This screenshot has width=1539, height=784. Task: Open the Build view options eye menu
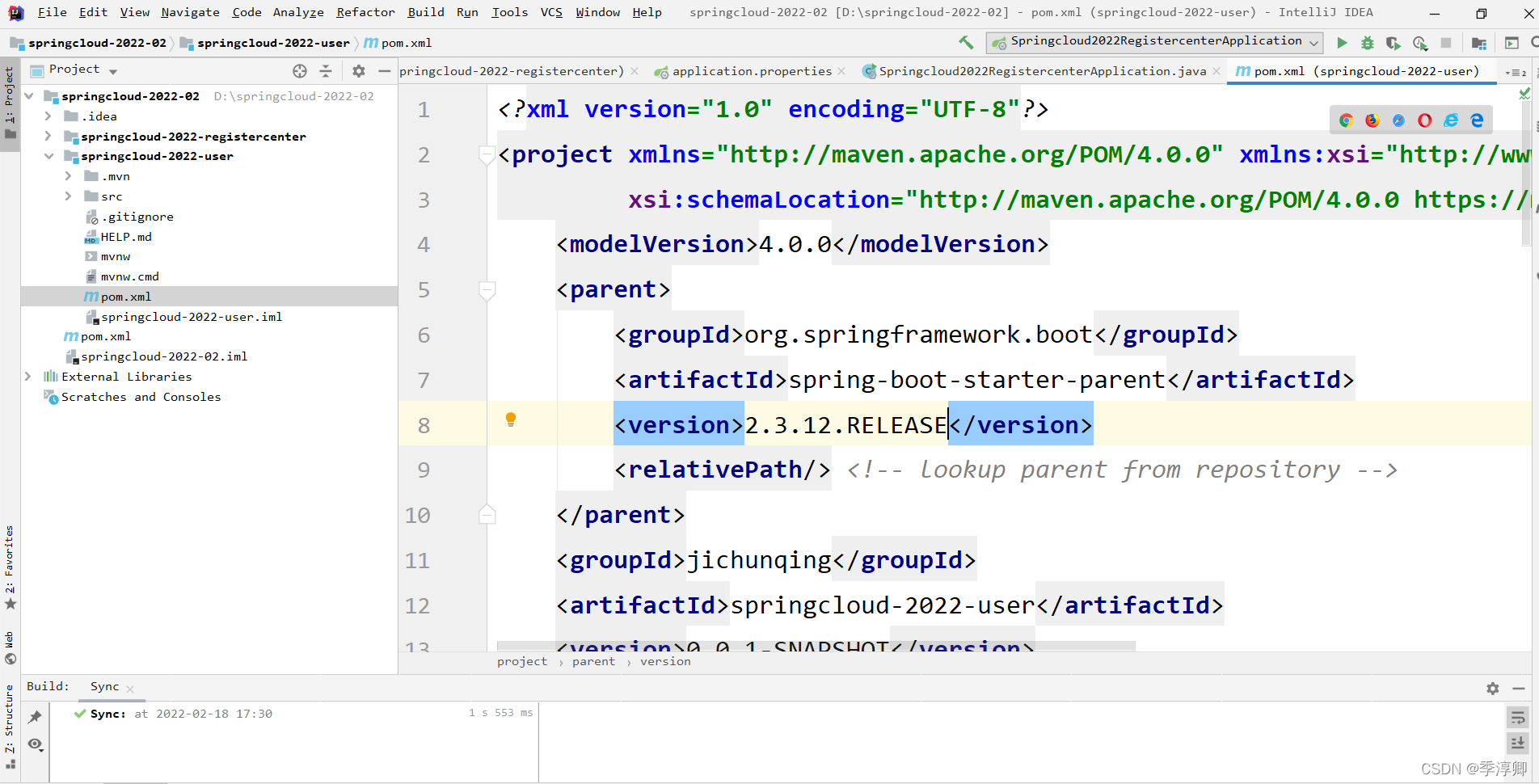(x=35, y=744)
